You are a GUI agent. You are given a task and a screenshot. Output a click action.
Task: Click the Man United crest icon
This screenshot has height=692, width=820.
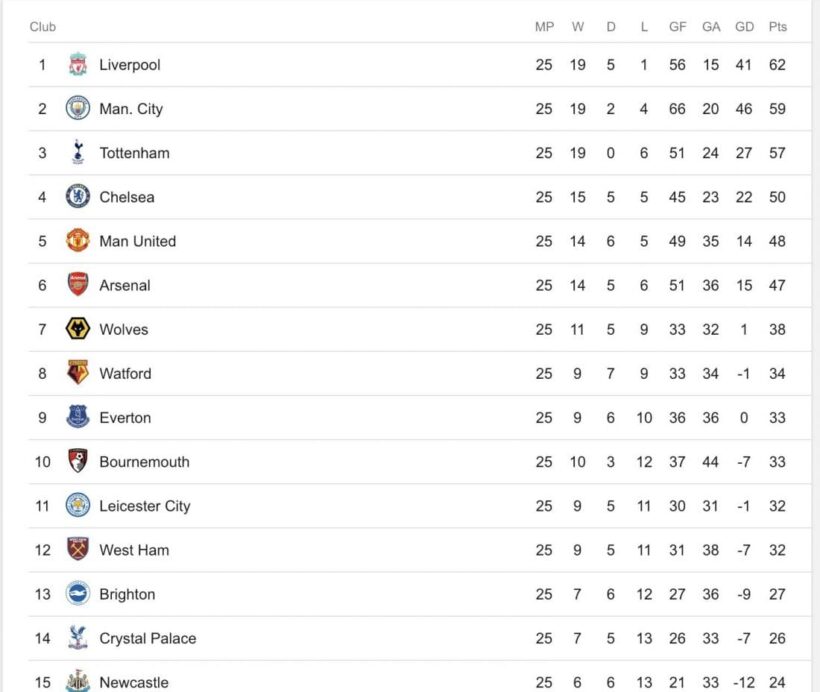tap(78, 241)
